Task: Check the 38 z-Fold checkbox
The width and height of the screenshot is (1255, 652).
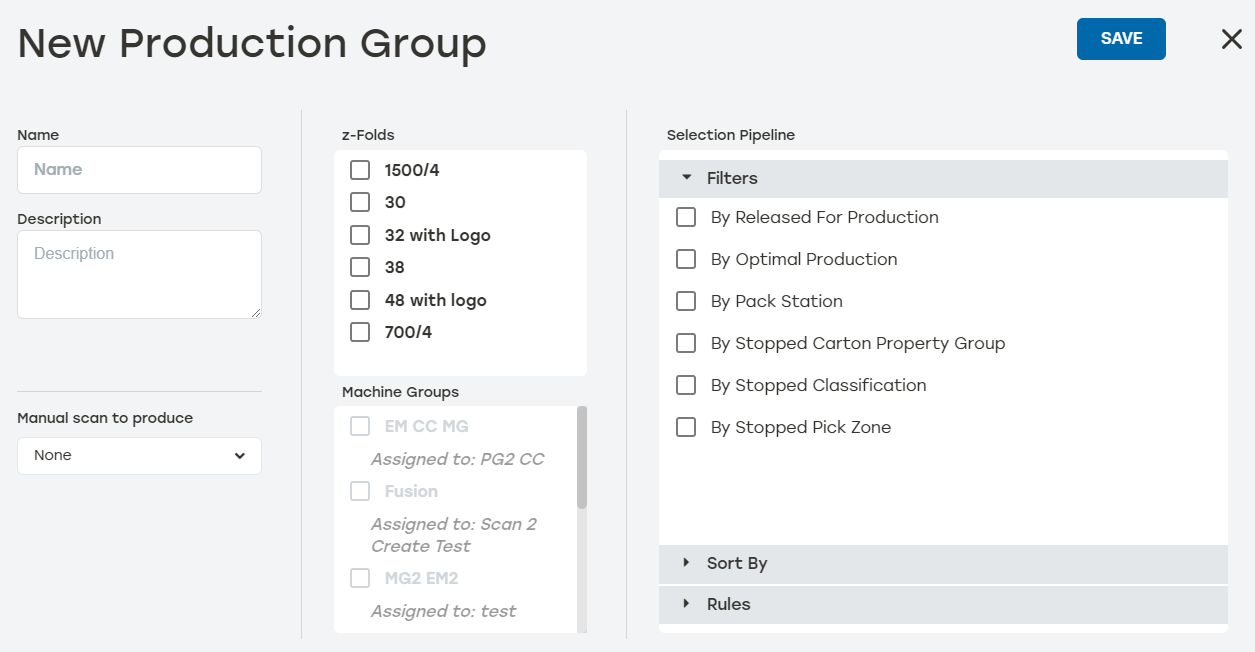Action: coord(360,267)
